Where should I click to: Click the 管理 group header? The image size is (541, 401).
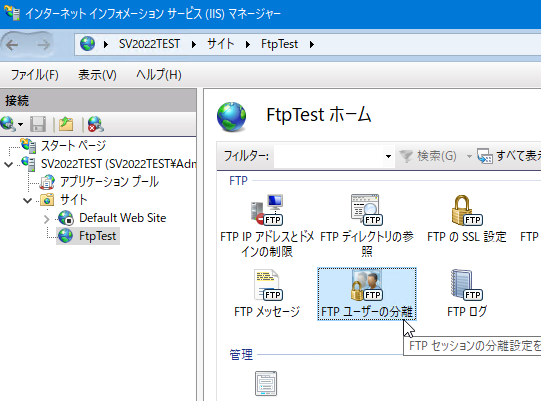tap(241, 354)
